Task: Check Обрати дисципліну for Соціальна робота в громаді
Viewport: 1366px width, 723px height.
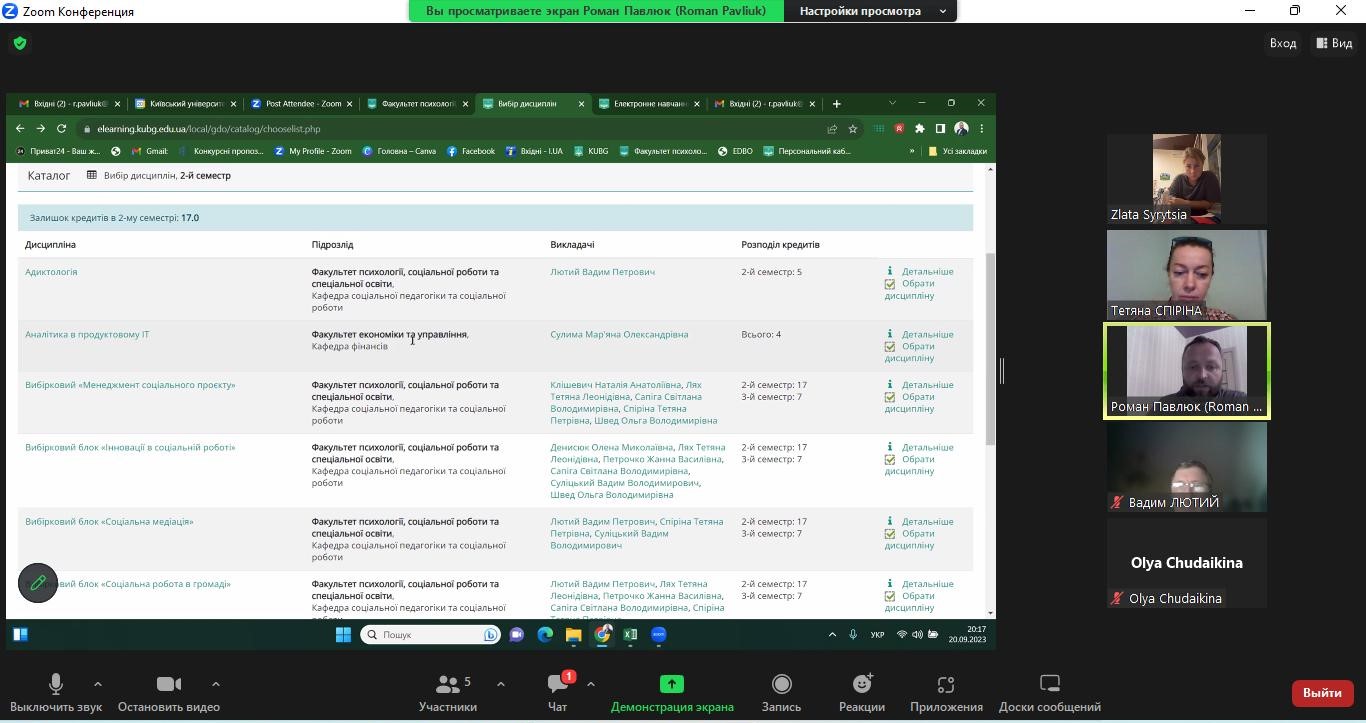Action: click(x=889, y=596)
